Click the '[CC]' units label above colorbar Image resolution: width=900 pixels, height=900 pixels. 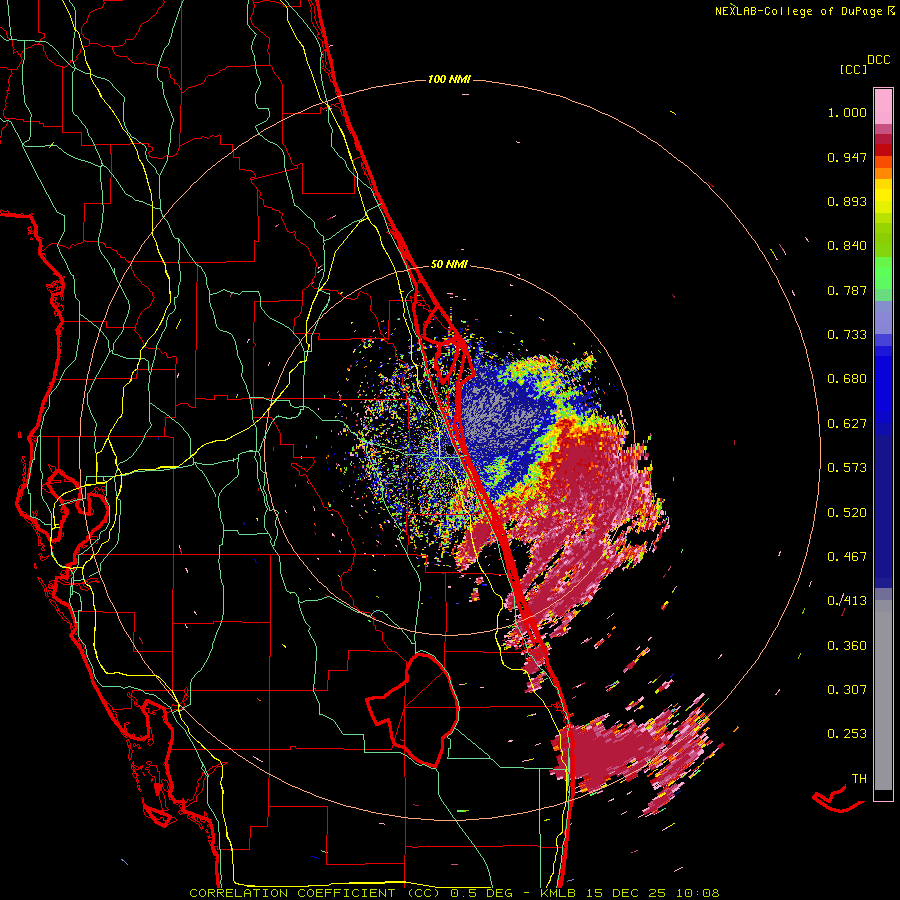click(x=853, y=69)
